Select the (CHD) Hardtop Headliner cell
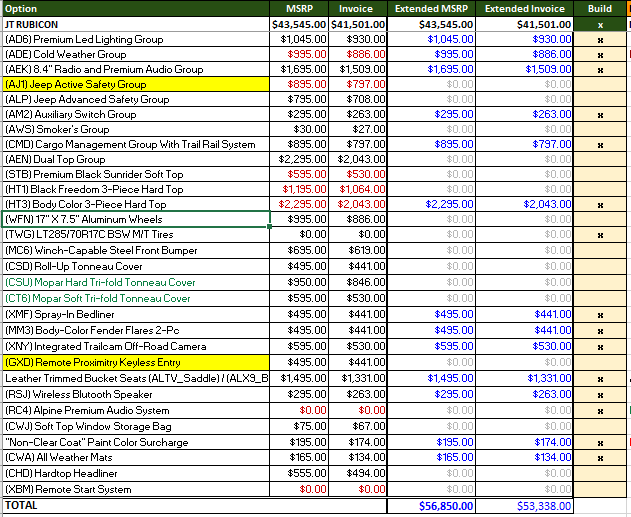The height and width of the screenshot is (517, 631). [x=136, y=474]
